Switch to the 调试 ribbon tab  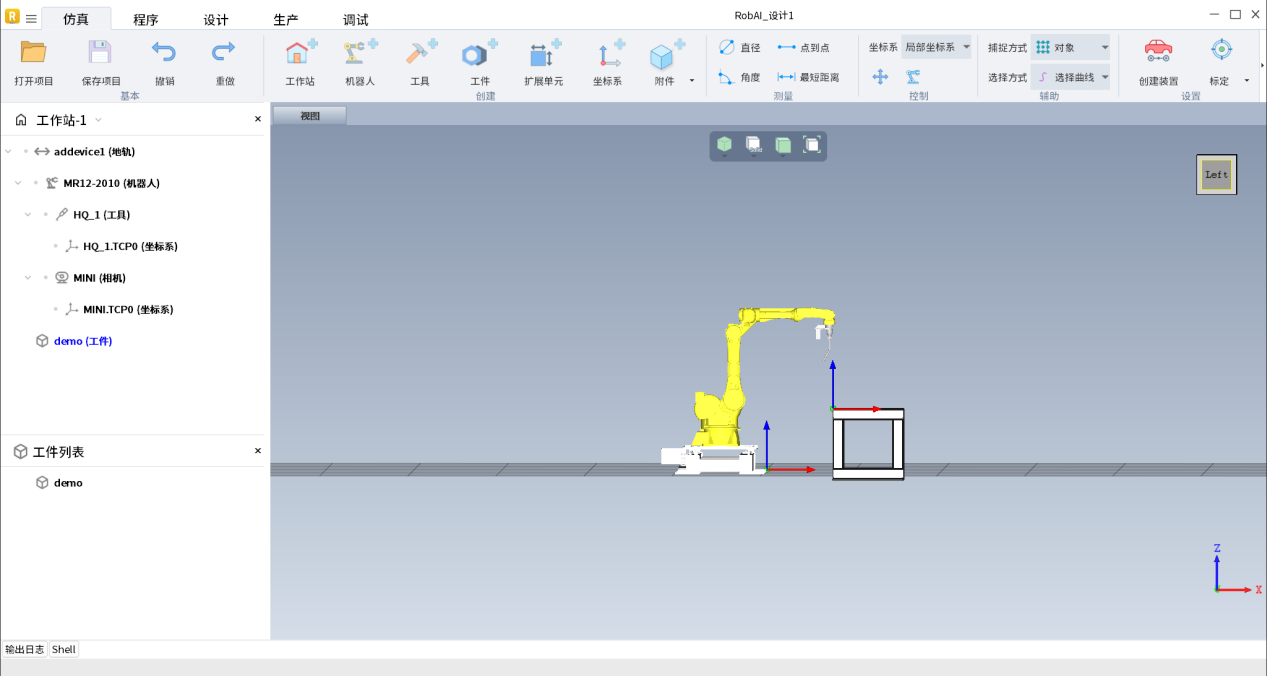click(356, 19)
